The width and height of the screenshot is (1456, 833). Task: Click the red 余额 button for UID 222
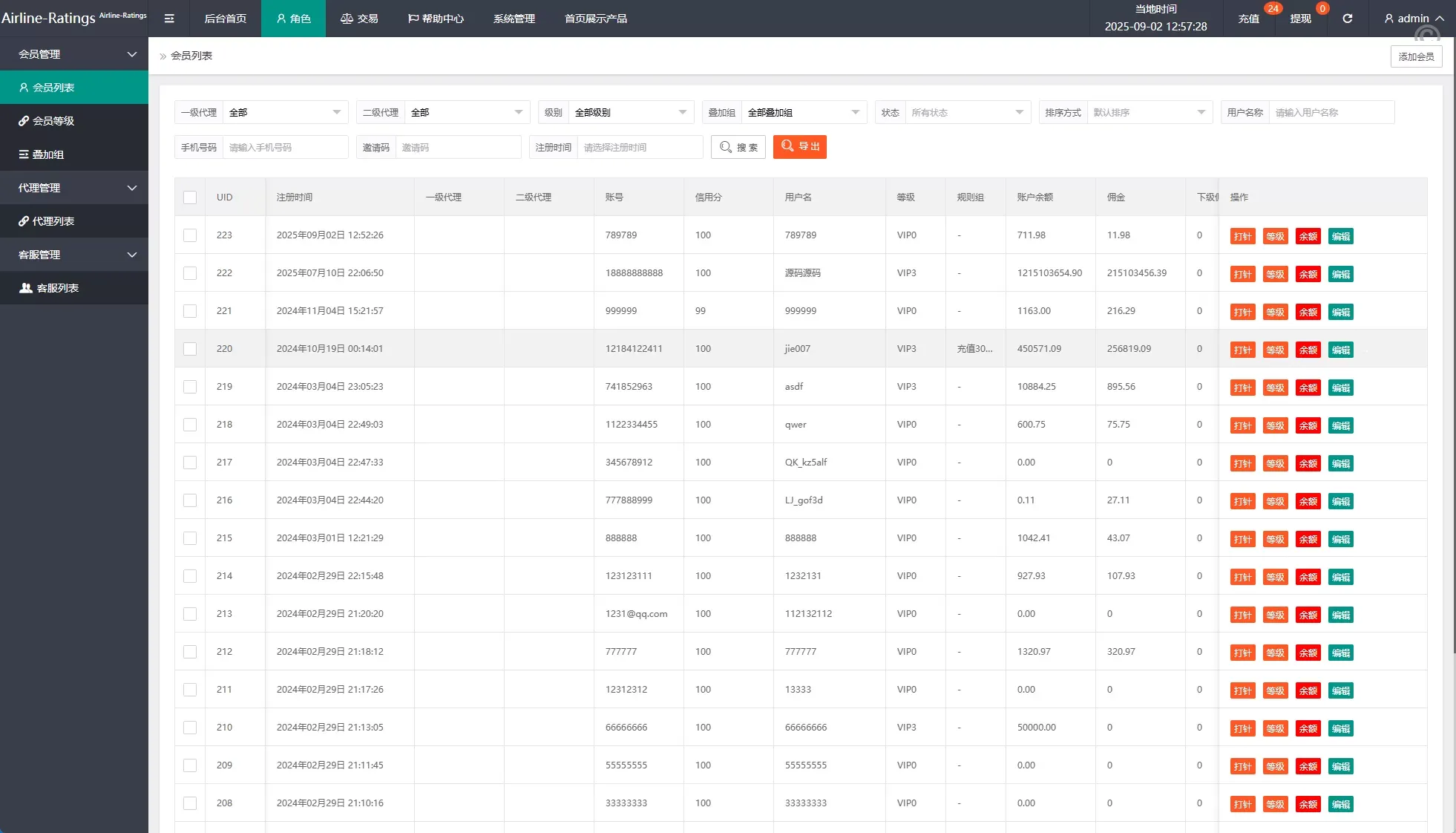coord(1308,275)
